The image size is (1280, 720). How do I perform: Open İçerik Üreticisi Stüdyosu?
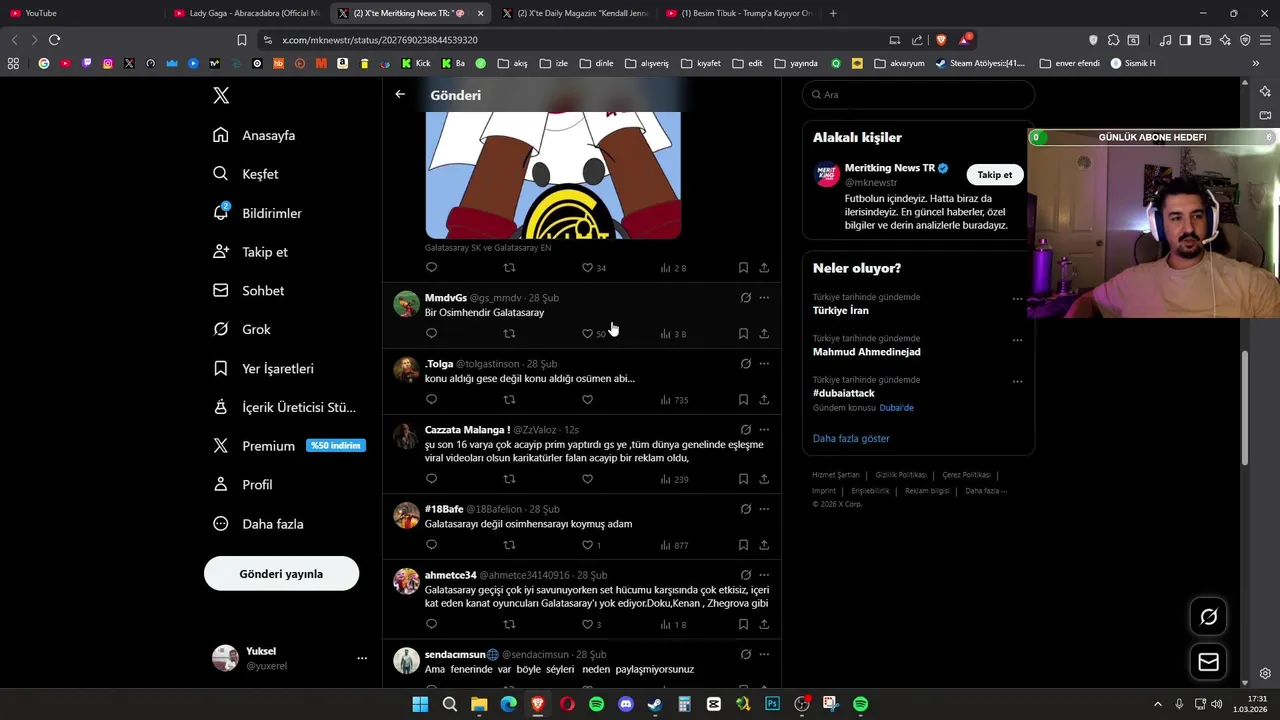(x=284, y=407)
